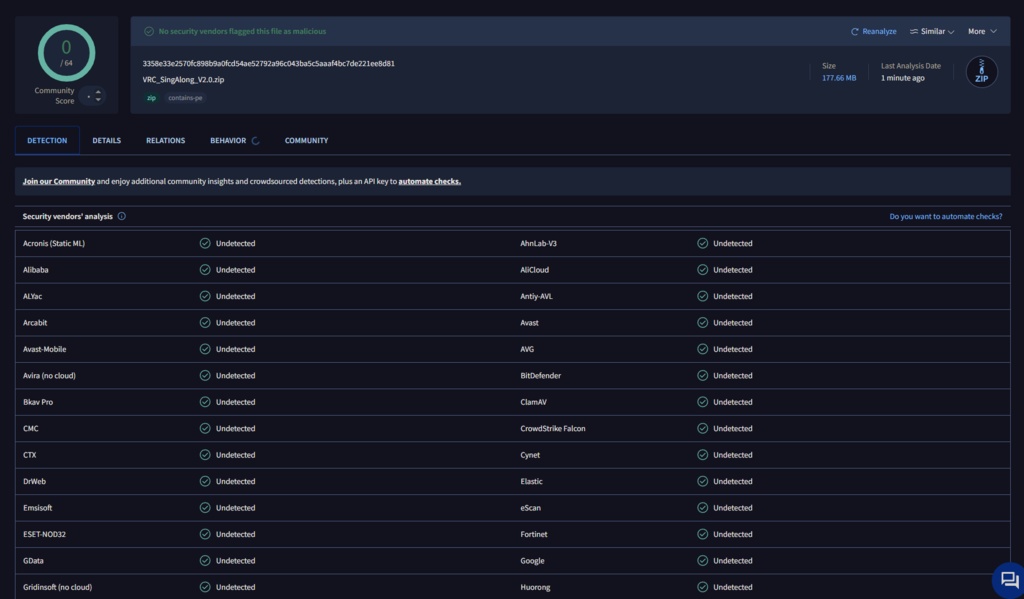The height and width of the screenshot is (599, 1024).
Task: Click checkmark icon in BitDefender row
Action: (x=702, y=376)
